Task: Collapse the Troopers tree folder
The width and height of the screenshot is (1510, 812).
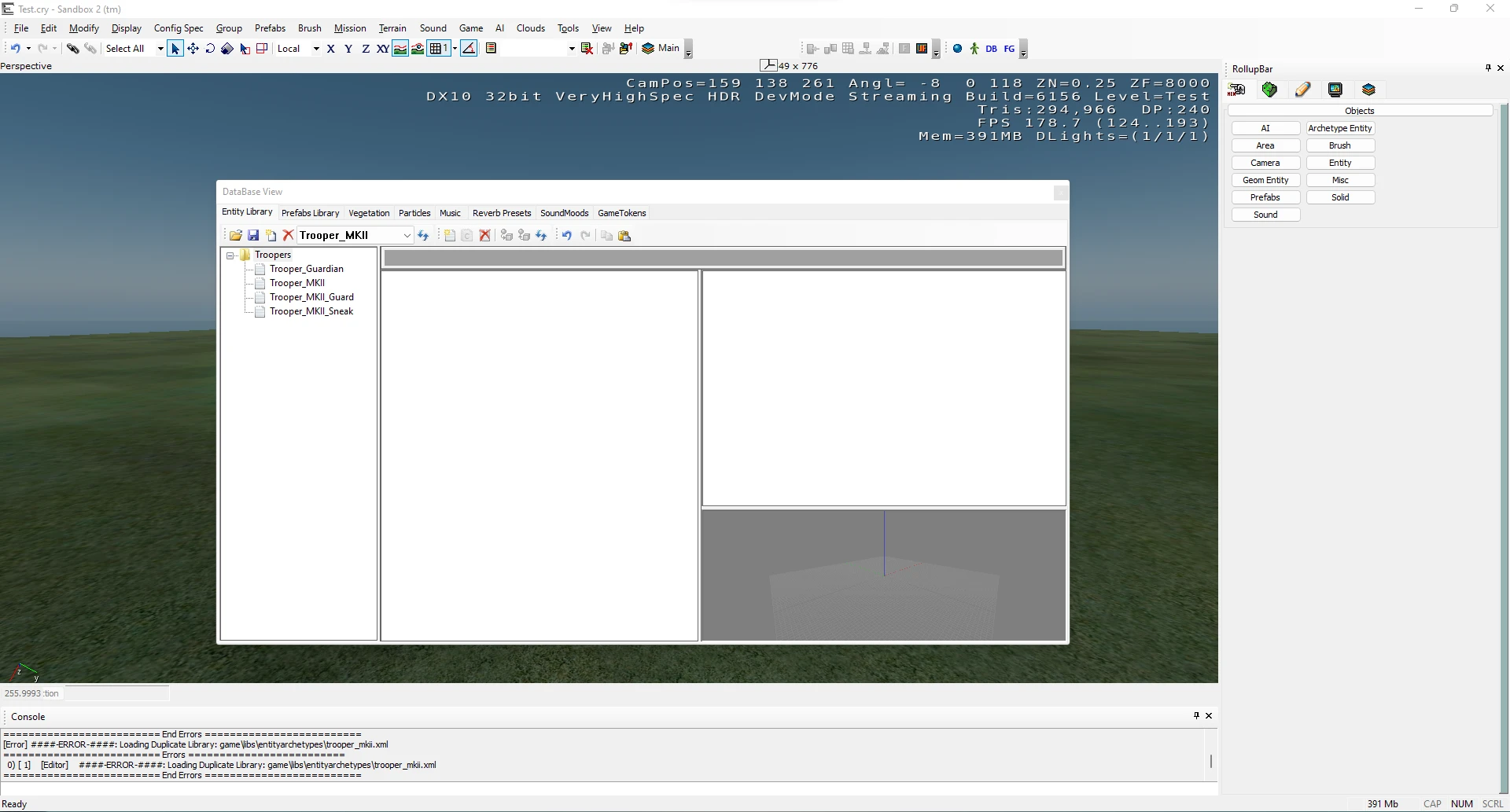Action: click(230, 255)
